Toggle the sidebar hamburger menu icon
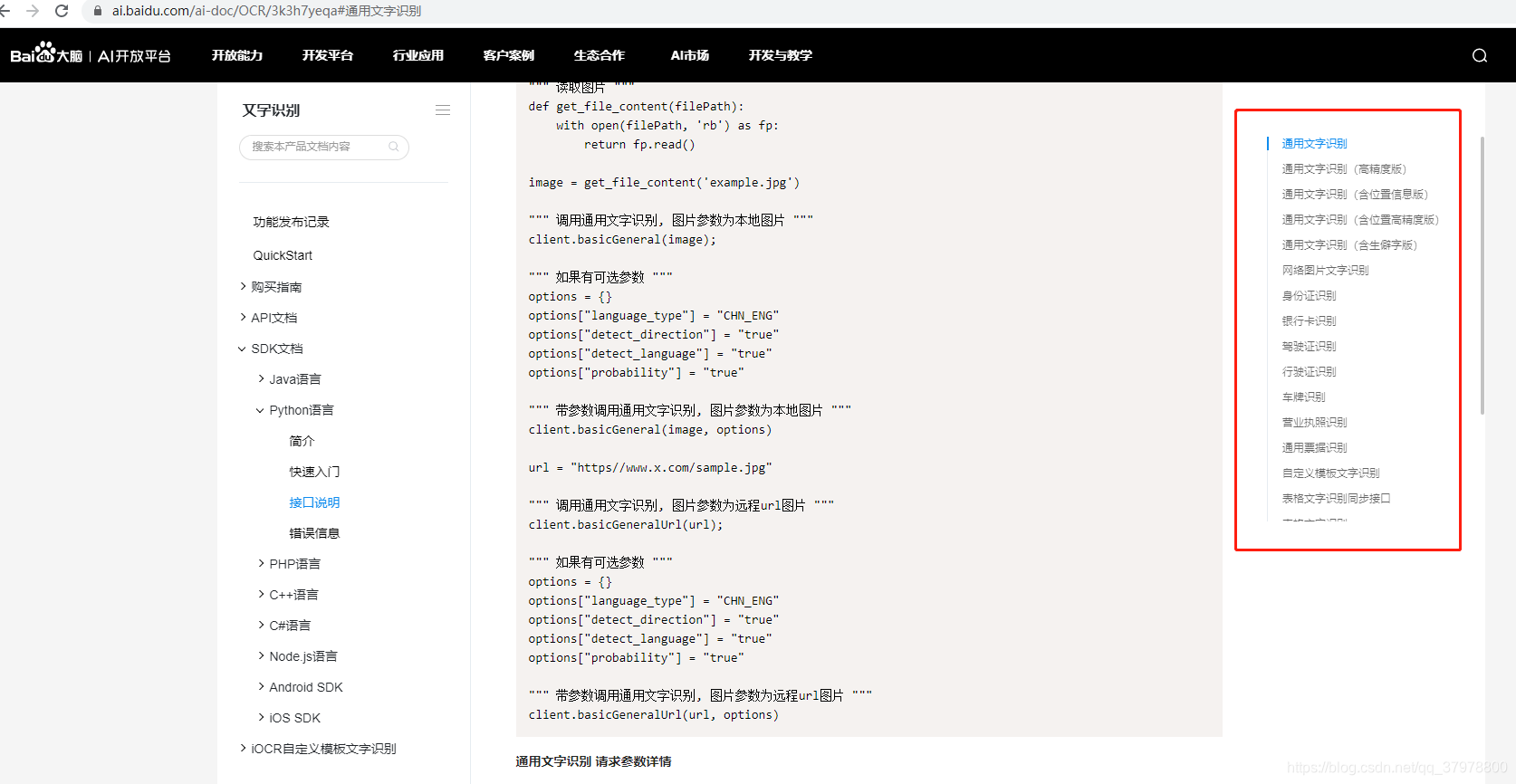Viewport: 1516px width, 784px height. pyautogui.click(x=443, y=110)
